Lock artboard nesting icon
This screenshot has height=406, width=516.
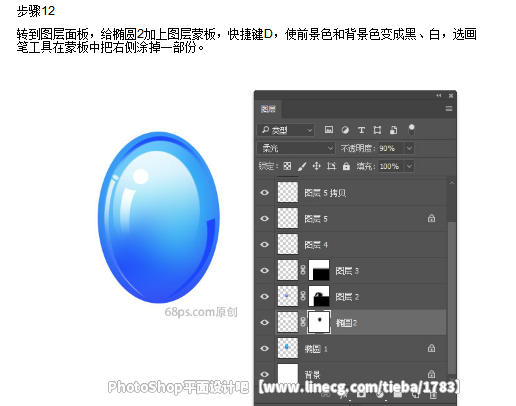[x=331, y=166]
